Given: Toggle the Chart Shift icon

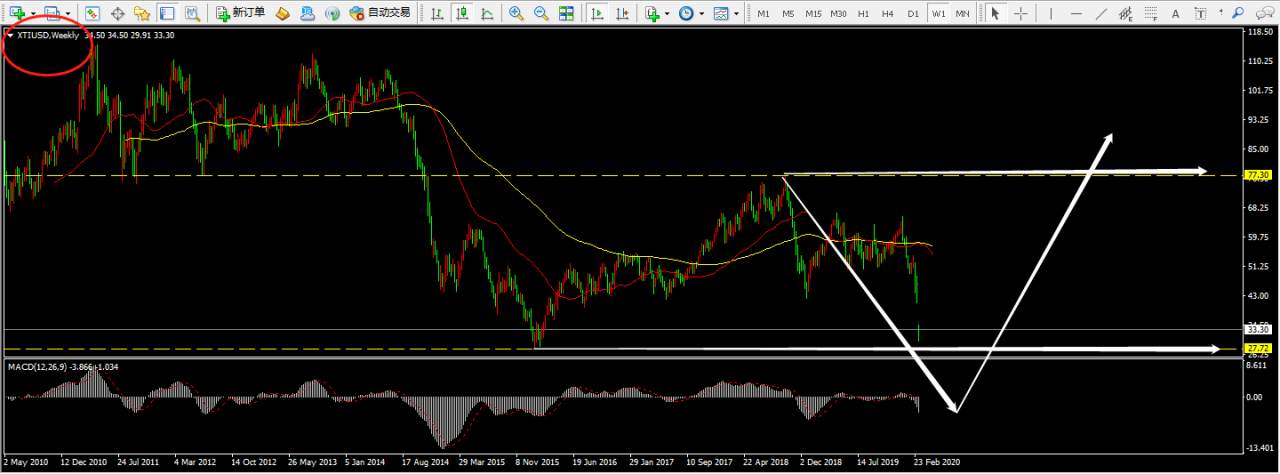Looking at the screenshot, I should click(x=622, y=13).
